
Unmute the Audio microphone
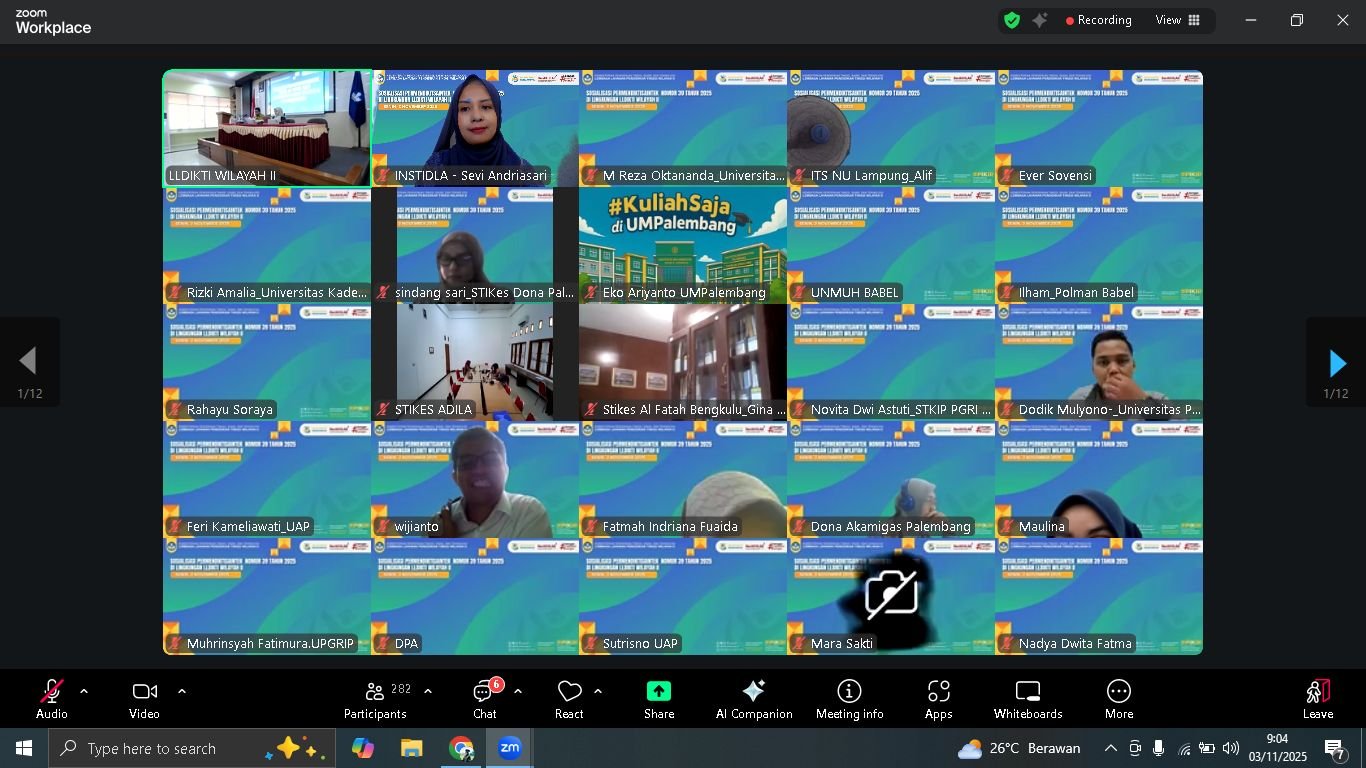pos(51,699)
